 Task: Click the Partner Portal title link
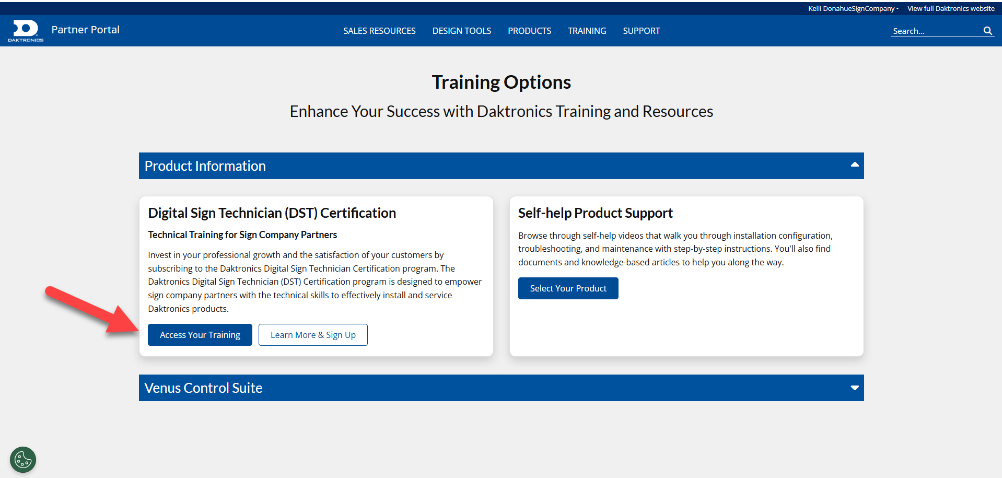85,30
